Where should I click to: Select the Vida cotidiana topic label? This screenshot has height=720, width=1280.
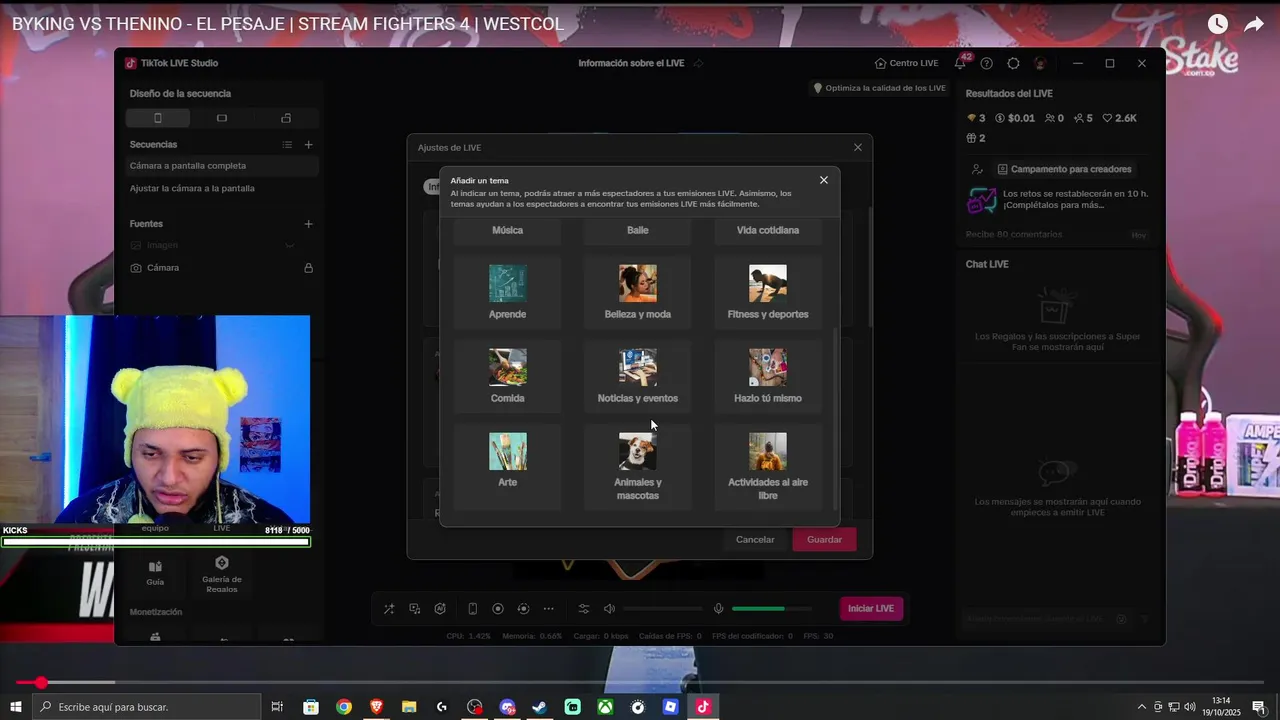[x=767, y=230]
